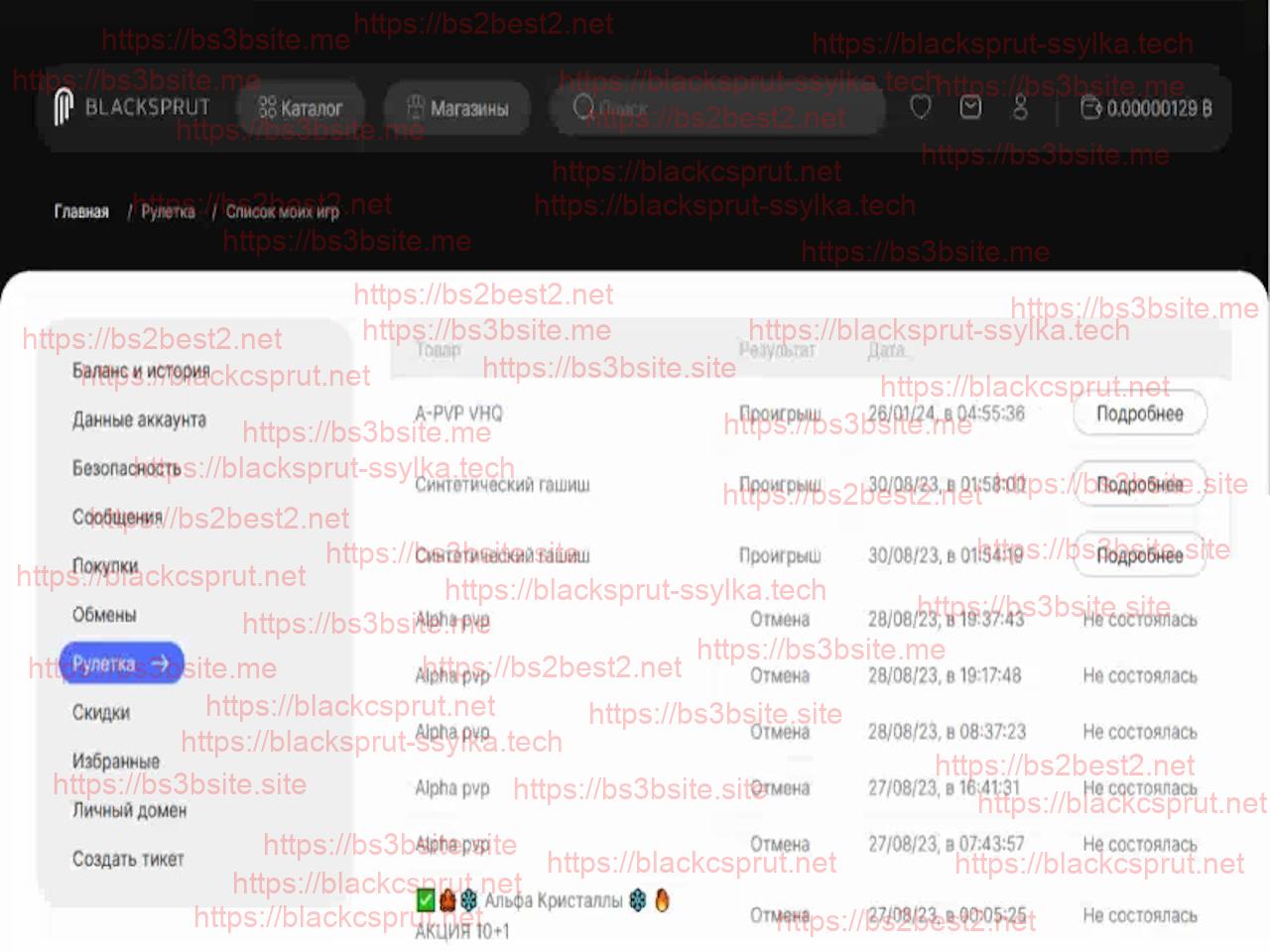Open Безопасность in sidebar
The width and height of the screenshot is (1270, 952).
coord(126,468)
